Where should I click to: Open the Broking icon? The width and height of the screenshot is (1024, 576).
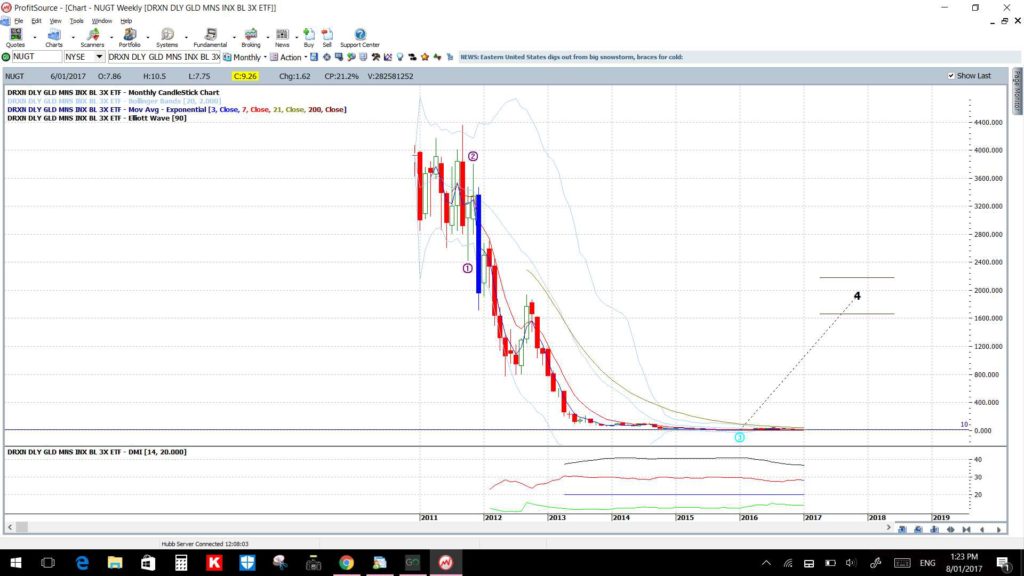(251, 38)
